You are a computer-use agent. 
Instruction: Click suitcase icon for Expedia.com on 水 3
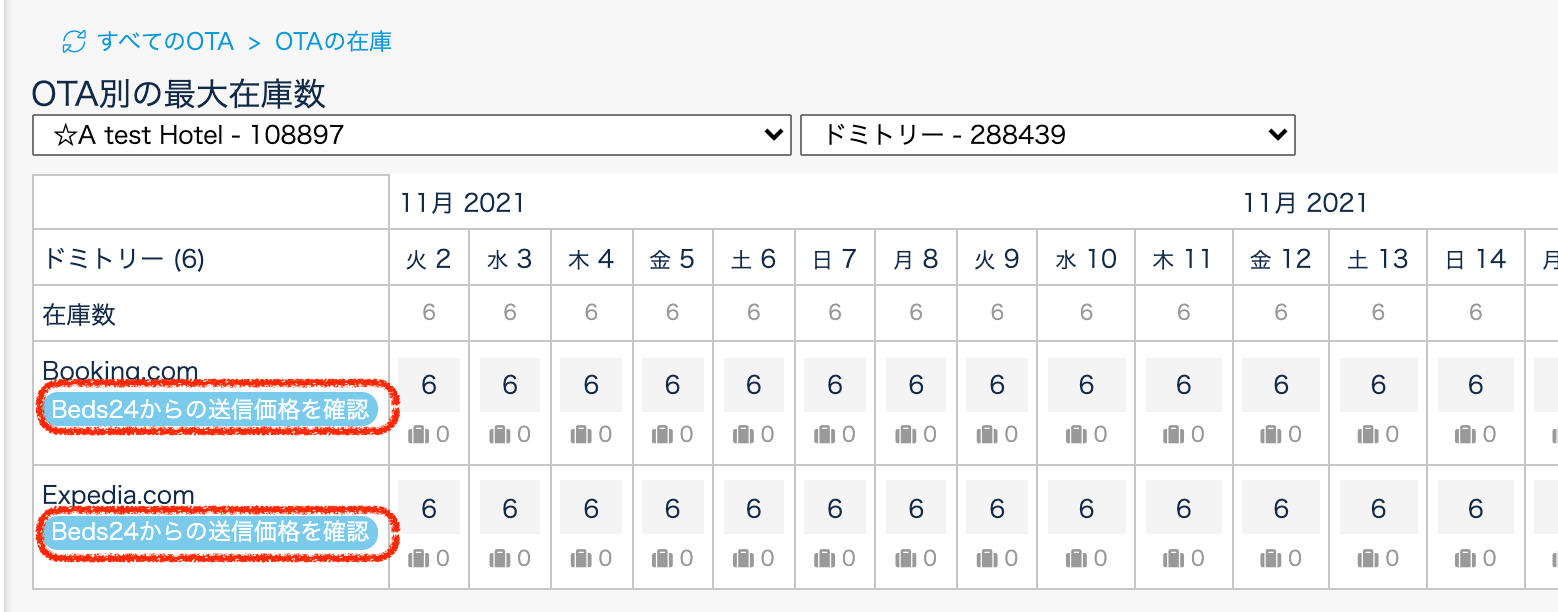click(498, 558)
